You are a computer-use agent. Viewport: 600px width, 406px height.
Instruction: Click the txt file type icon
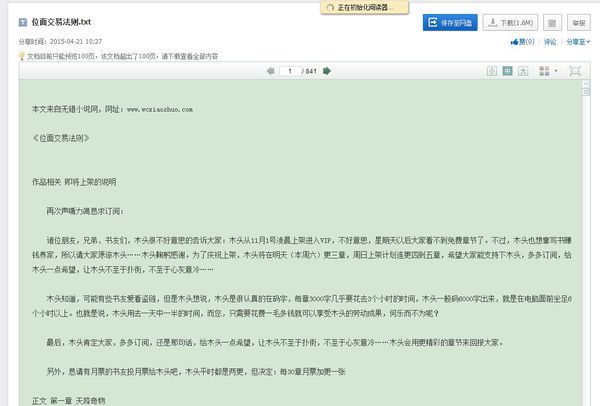point(23,22)
